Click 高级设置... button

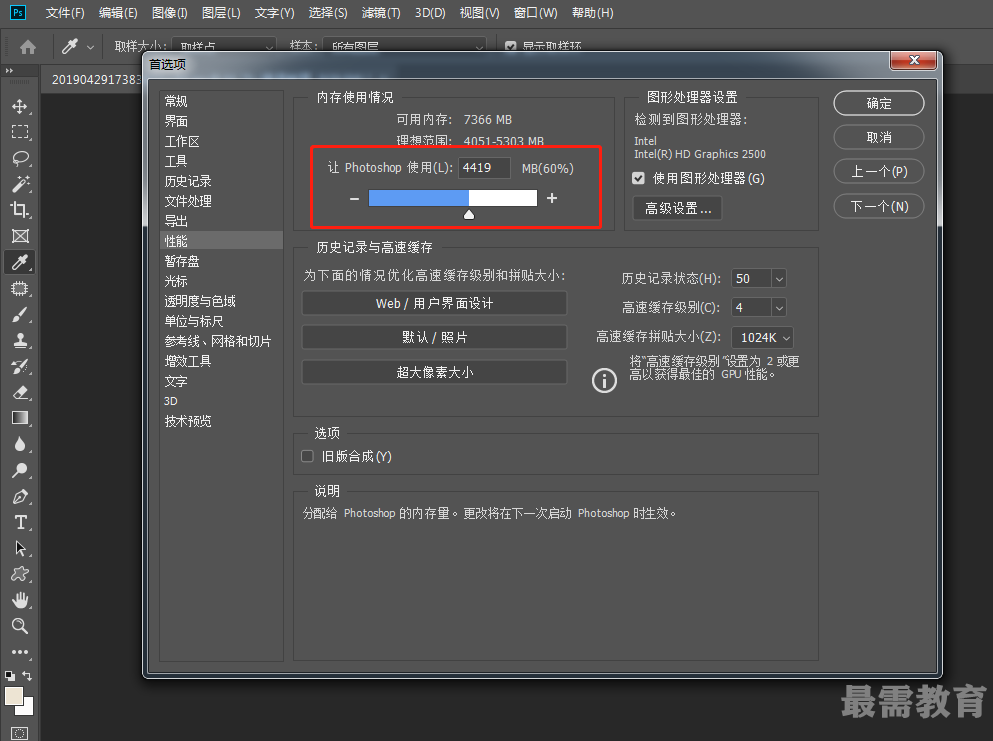click(x=678, y=208)
